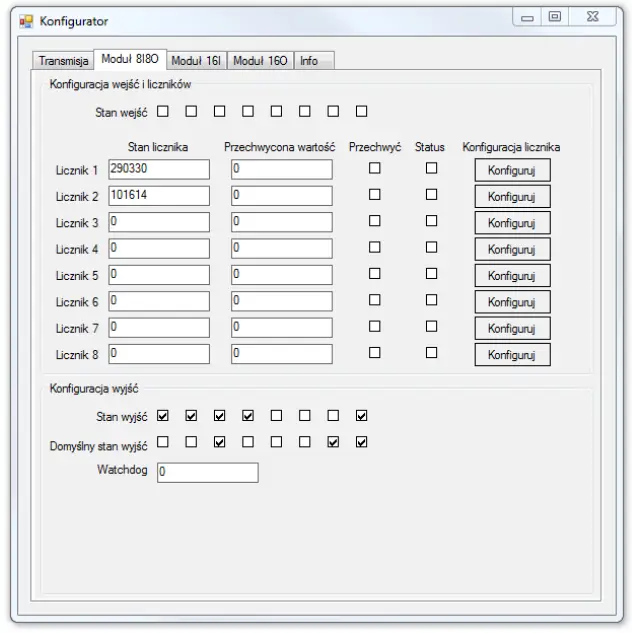Toggle Status checkbox for Licznik 7
The image size is (632, 633).
click(431, 326)
